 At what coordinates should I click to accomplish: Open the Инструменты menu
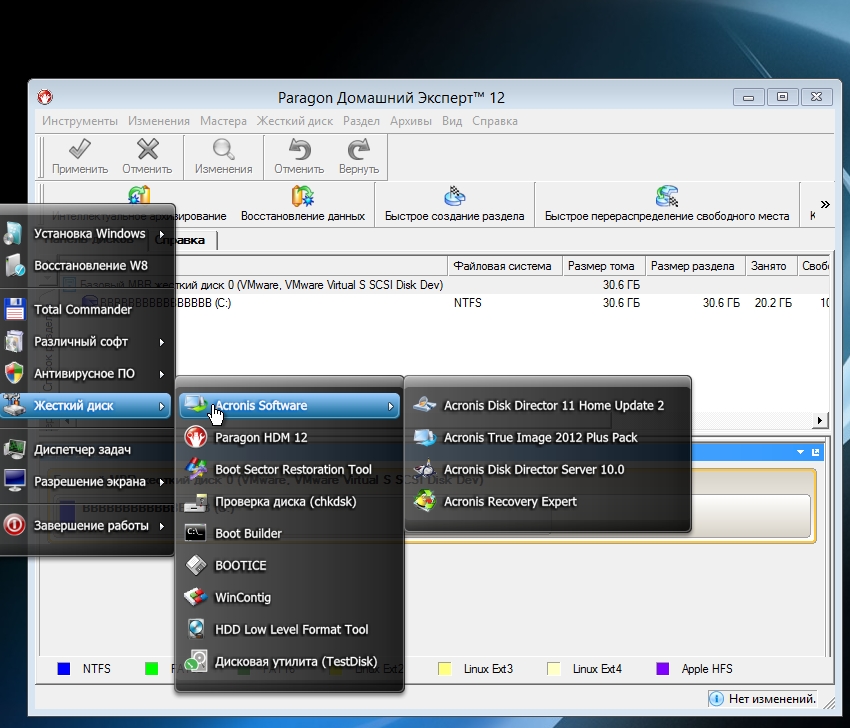click(80, 121)
